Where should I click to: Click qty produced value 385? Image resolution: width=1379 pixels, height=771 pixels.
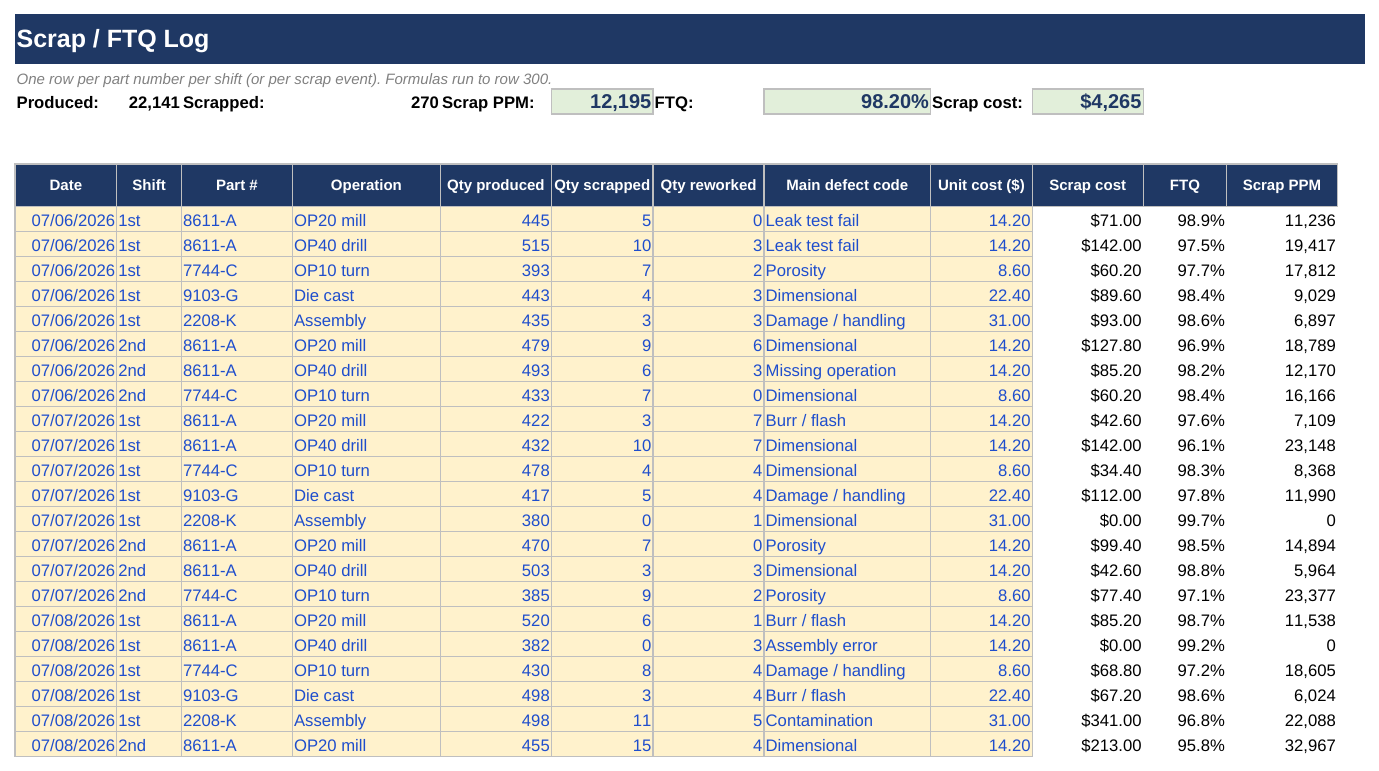(496, 595)
